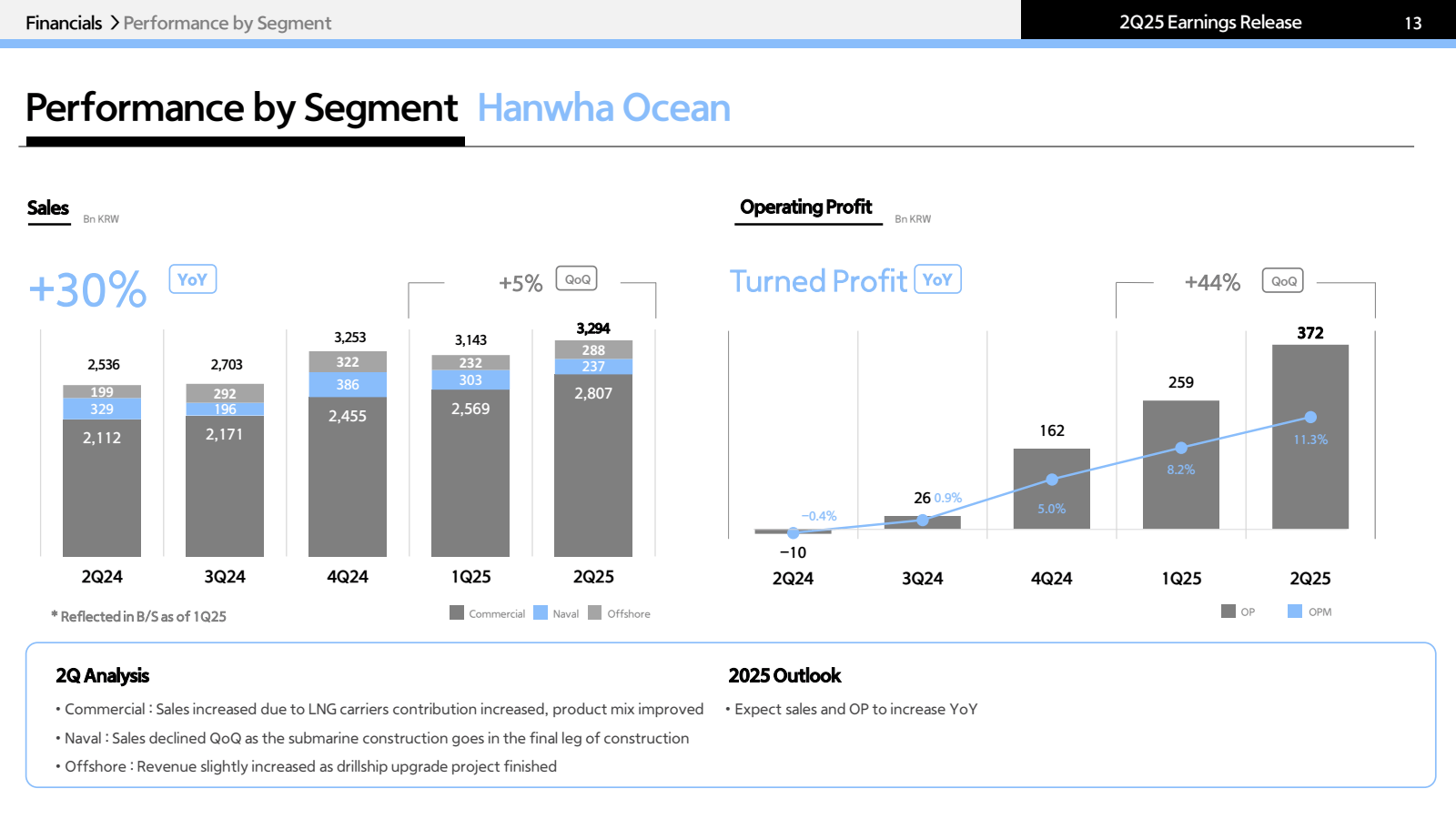Click the Turned Profit label
Viewport: 1456px width, 819px height.
pos(818,281)
